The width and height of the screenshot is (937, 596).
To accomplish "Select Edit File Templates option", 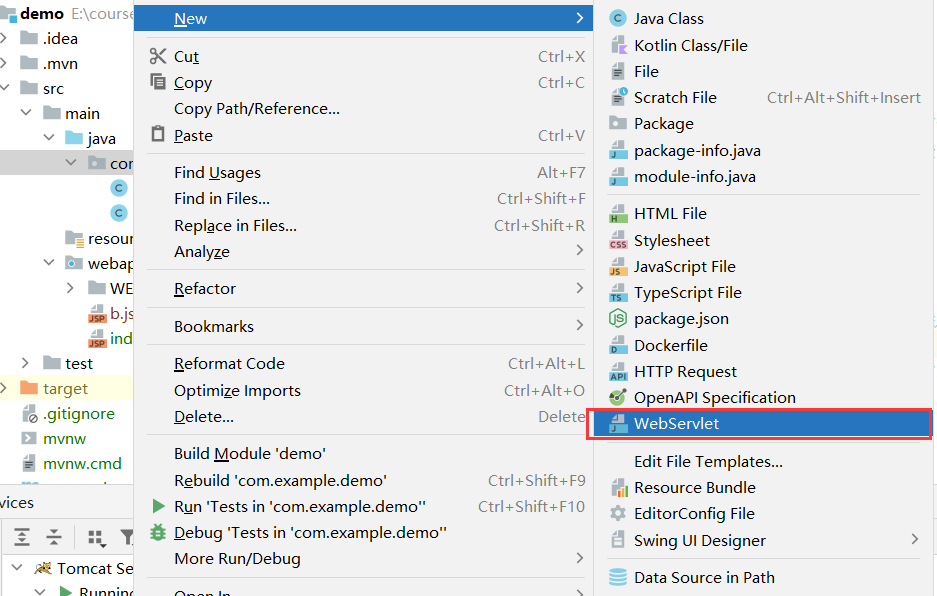I will coord(708,461).
